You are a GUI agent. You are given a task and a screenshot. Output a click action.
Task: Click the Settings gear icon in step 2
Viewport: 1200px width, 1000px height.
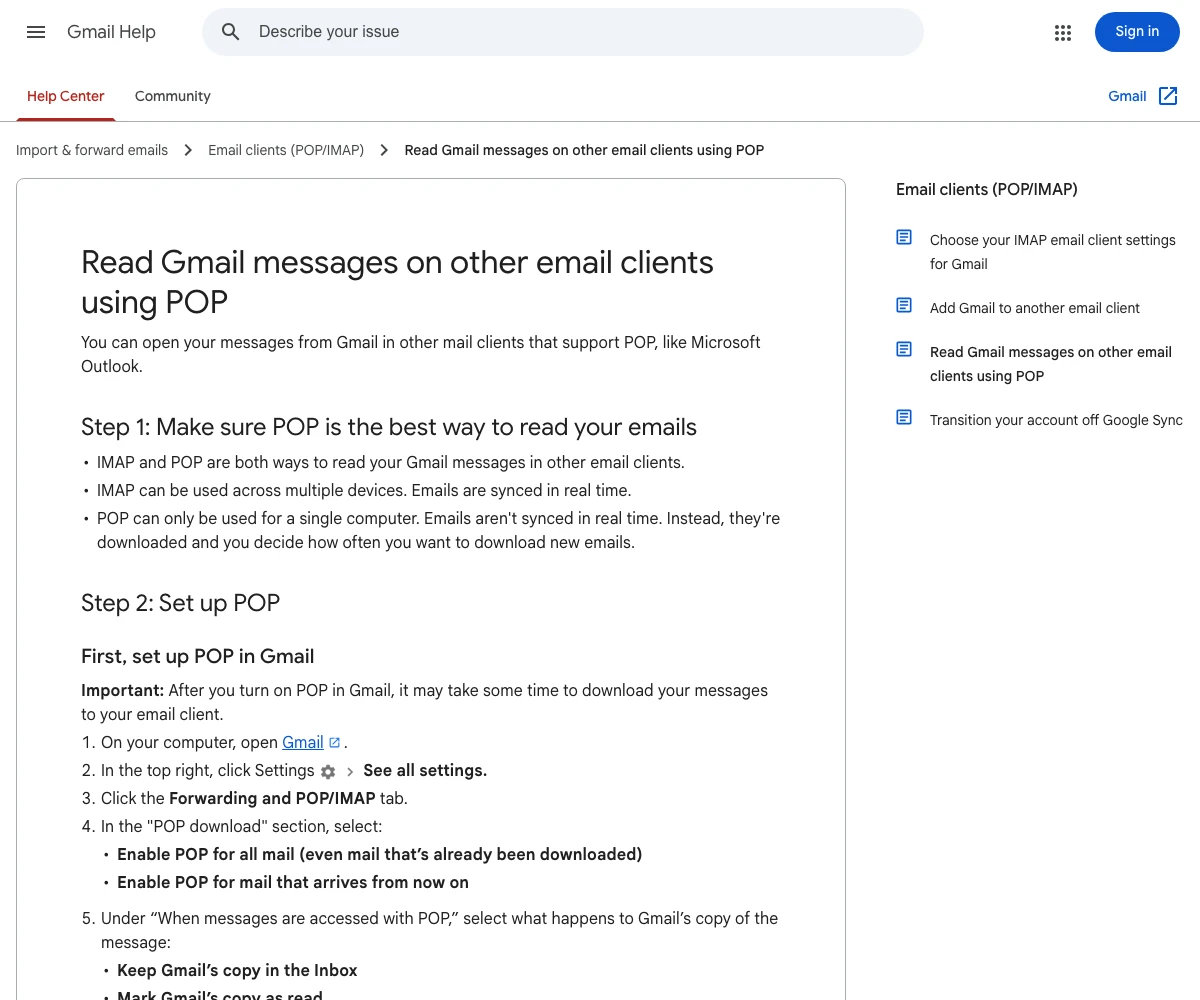coord(328,772)
